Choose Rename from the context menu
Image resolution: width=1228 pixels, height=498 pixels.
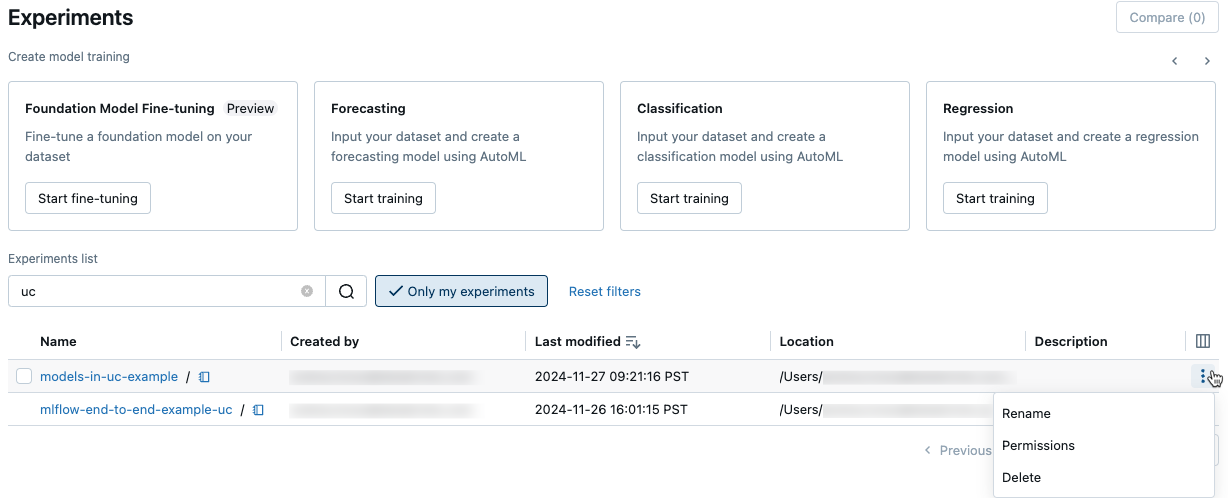[1026, 413]
